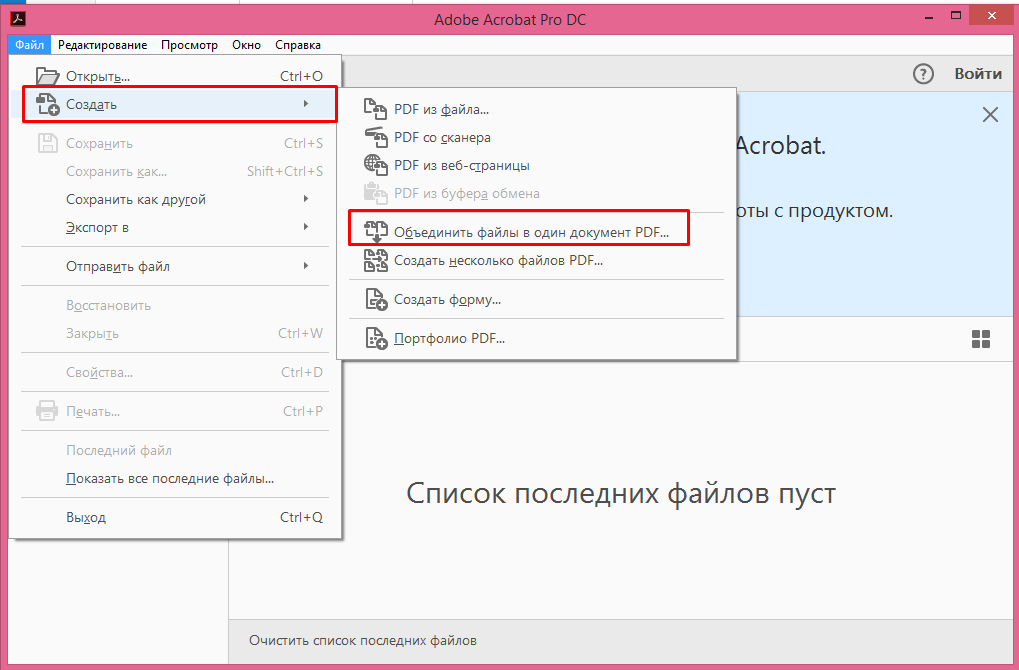The height and width of the screenshot is (670, 1019).
Task: Click the Create document icon beside Создать
Action: (x=47, y=105)
